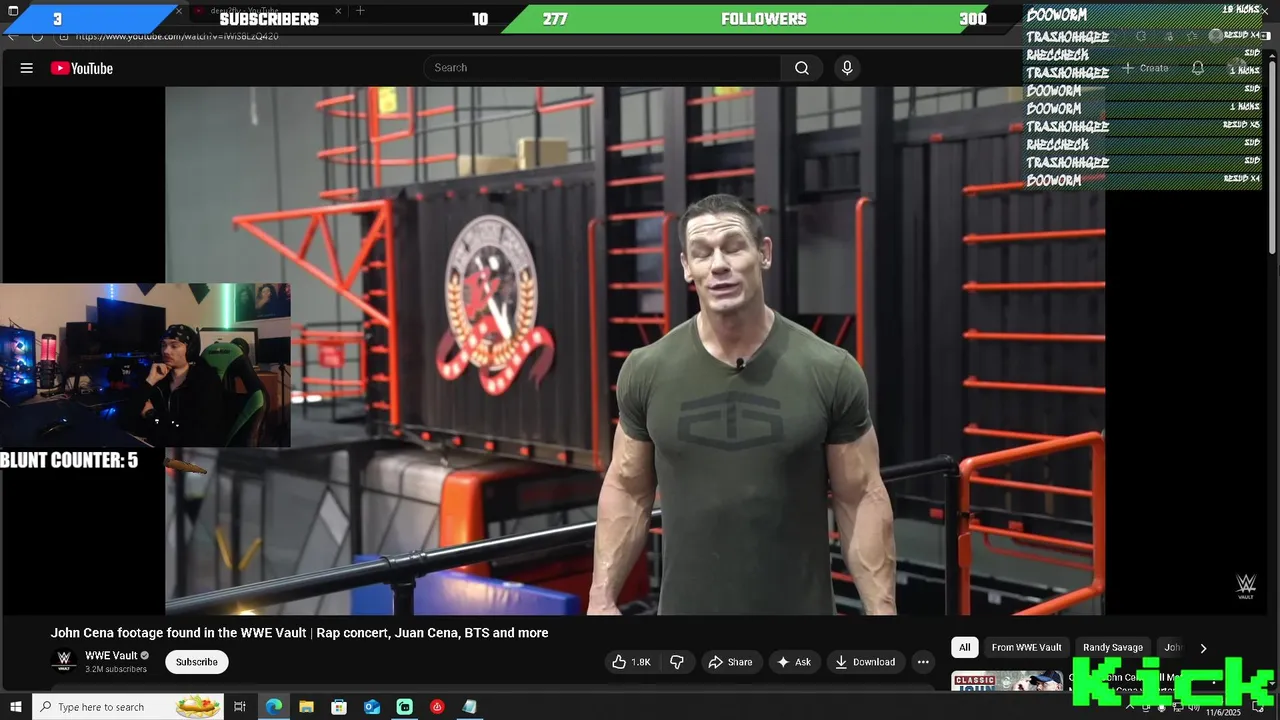Click the browser address bar URL
Screen dimensions: 1280x720
click(177, 36)
